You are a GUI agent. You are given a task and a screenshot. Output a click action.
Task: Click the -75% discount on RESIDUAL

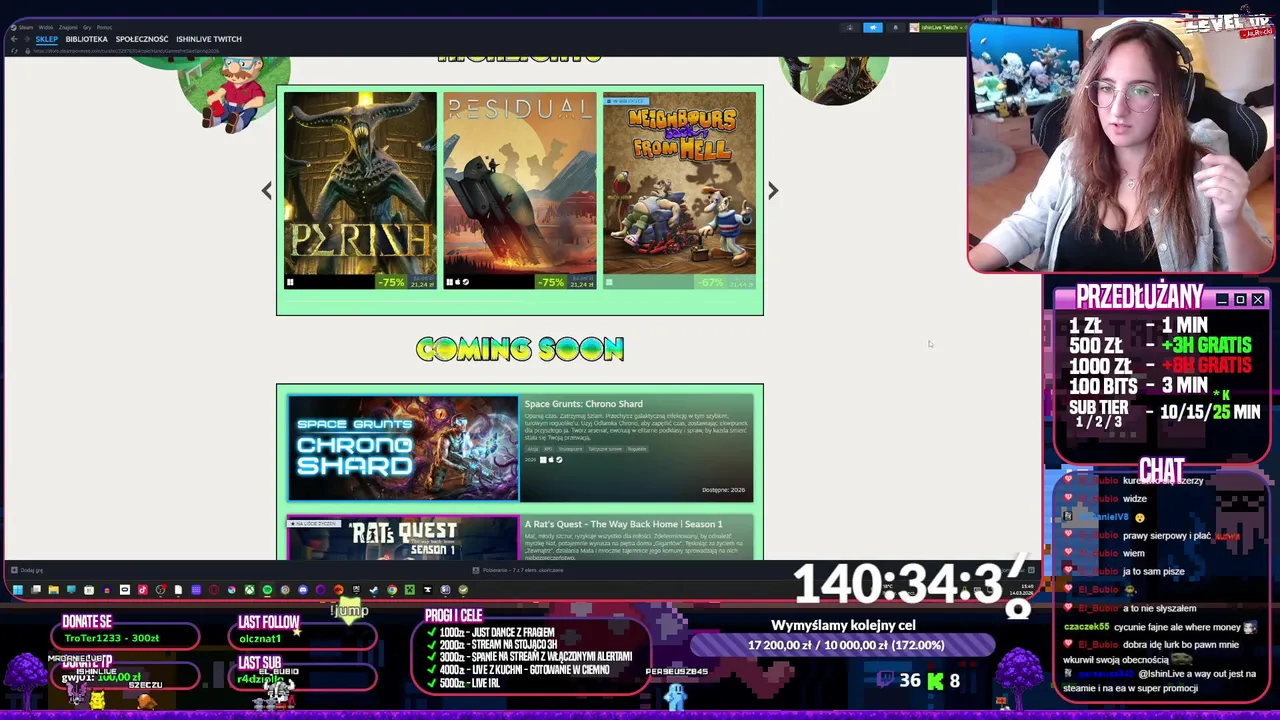(x=551, y=283)
